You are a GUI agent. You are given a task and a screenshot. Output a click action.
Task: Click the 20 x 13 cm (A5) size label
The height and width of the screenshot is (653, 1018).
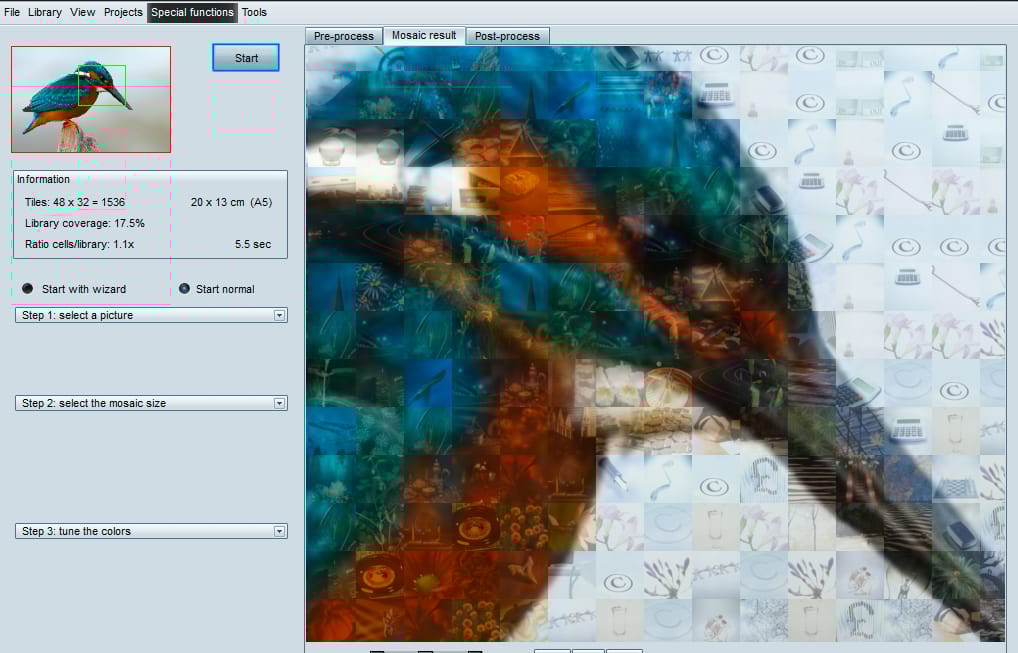(x=231, y=203)
